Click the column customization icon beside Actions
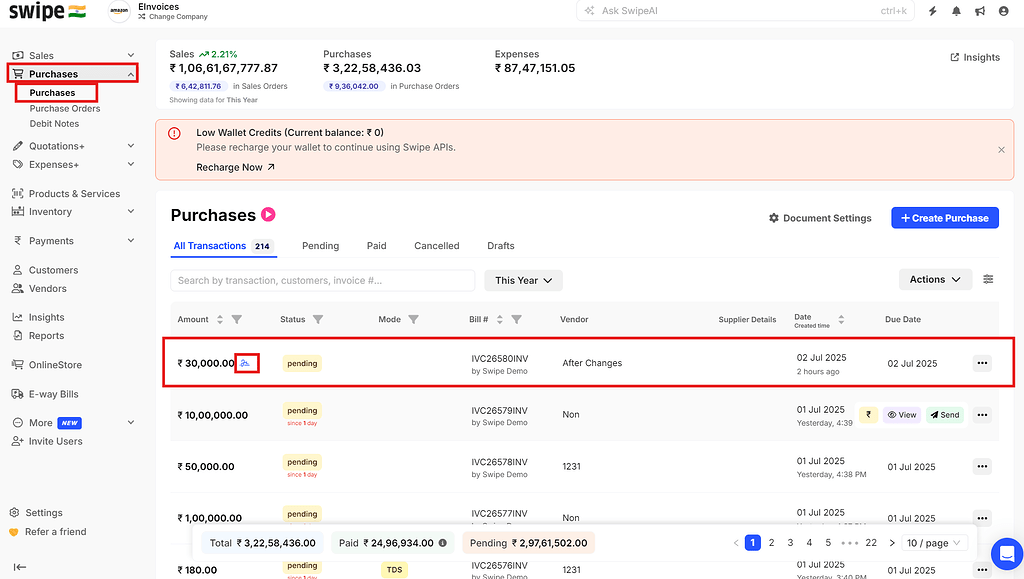1024x579 pixels. coord(988,279)
